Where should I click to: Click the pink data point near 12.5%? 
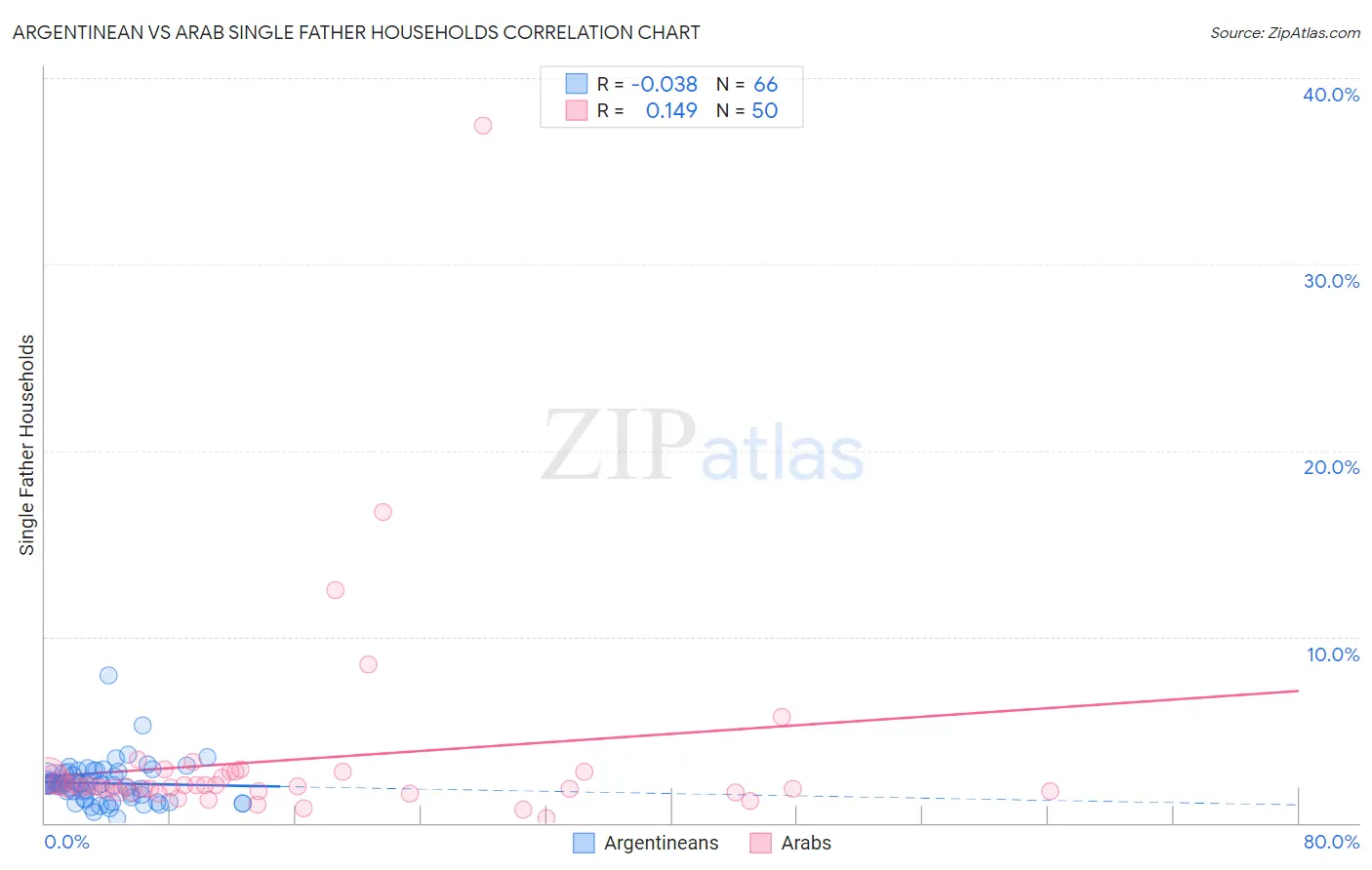tap(336, 590)
